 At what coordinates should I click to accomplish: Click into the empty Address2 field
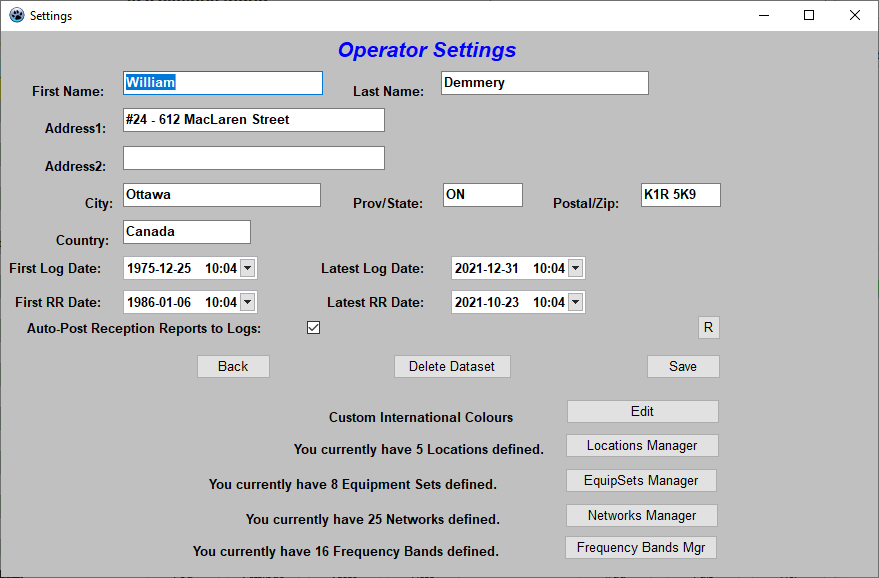click(x=253, y=158)
